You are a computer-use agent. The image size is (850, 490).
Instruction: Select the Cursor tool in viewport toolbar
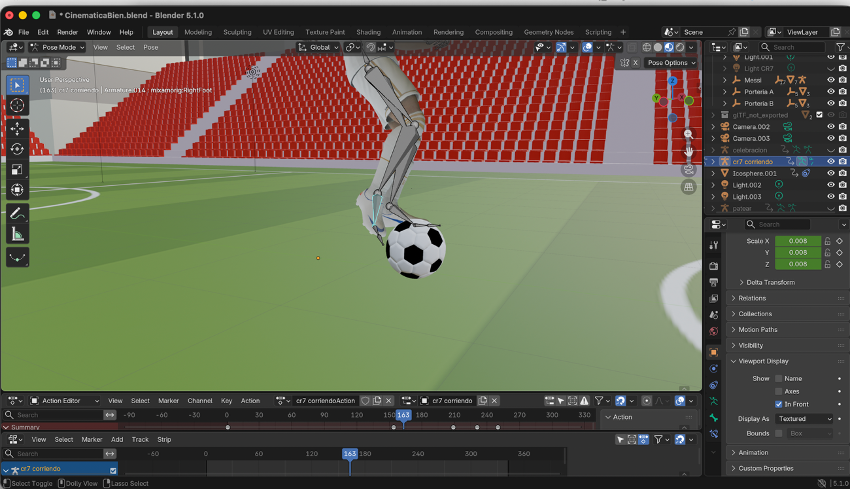point(18,106)
